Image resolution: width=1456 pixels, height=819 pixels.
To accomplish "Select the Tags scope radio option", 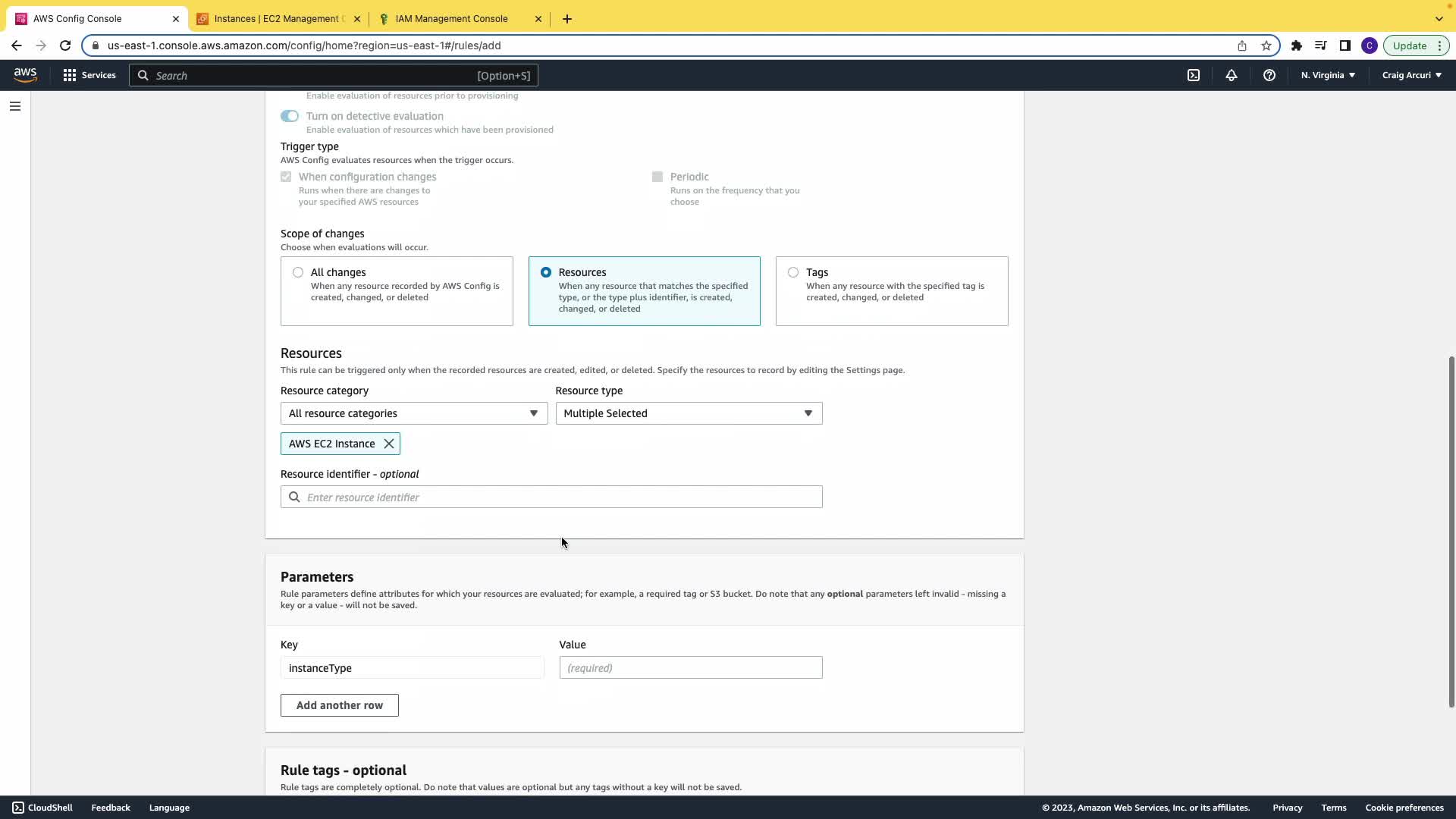I will coord(793,272).
